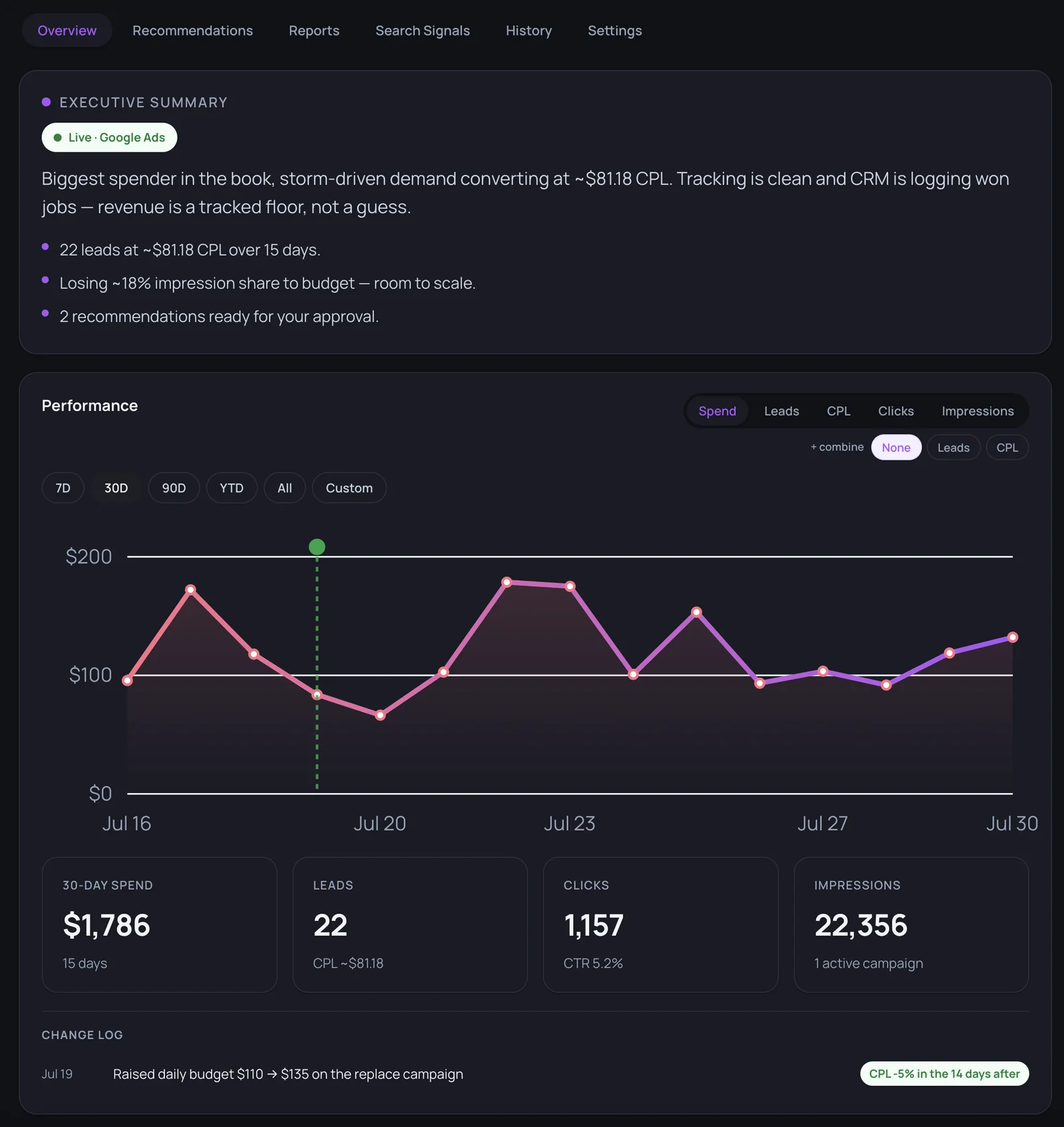This screenshot has height=1127, width=1064.
Task: Go to Search Signals tab
Action: click(422, 31)
